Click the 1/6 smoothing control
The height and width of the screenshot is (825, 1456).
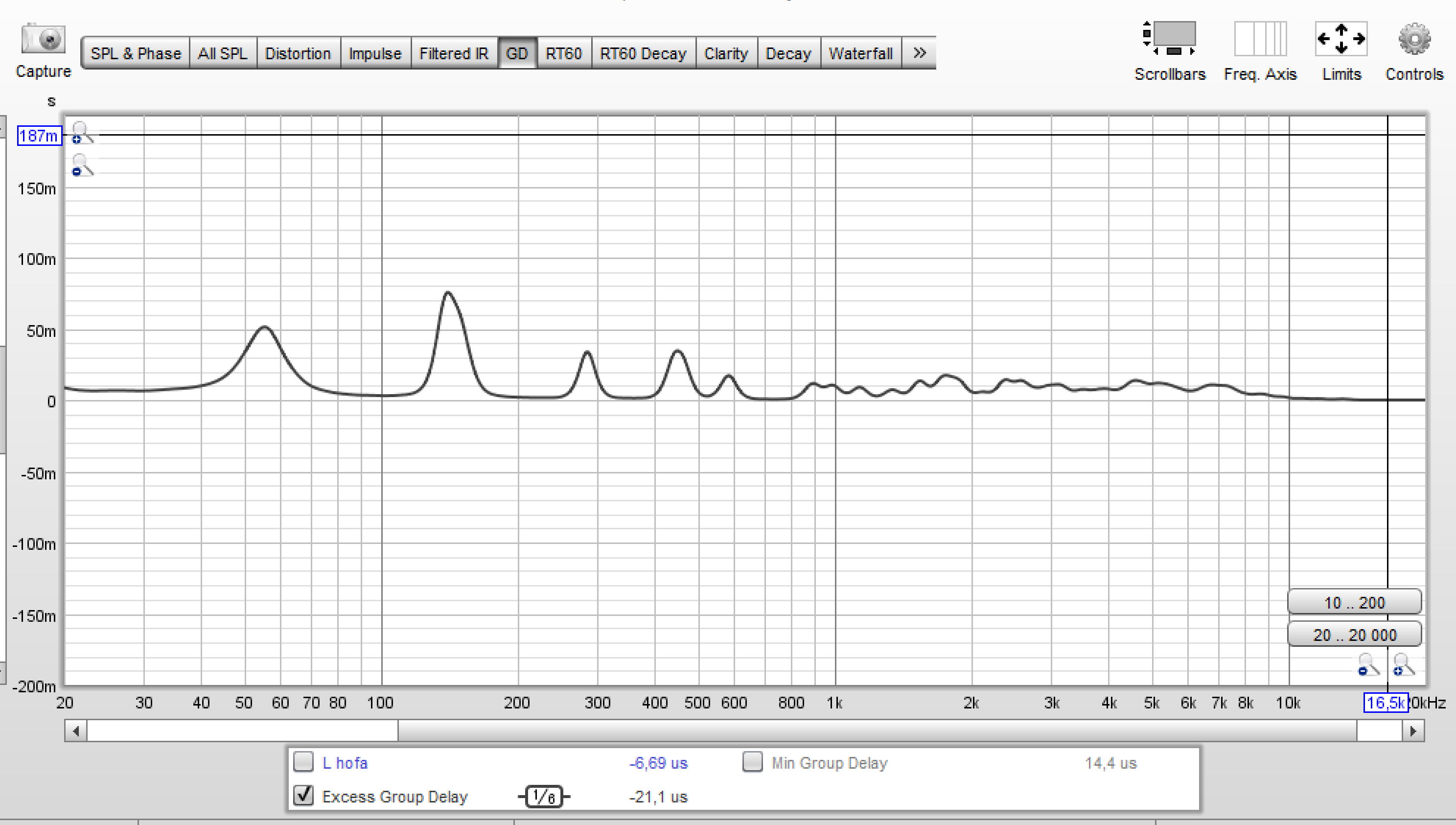click(x=544, y=797)
